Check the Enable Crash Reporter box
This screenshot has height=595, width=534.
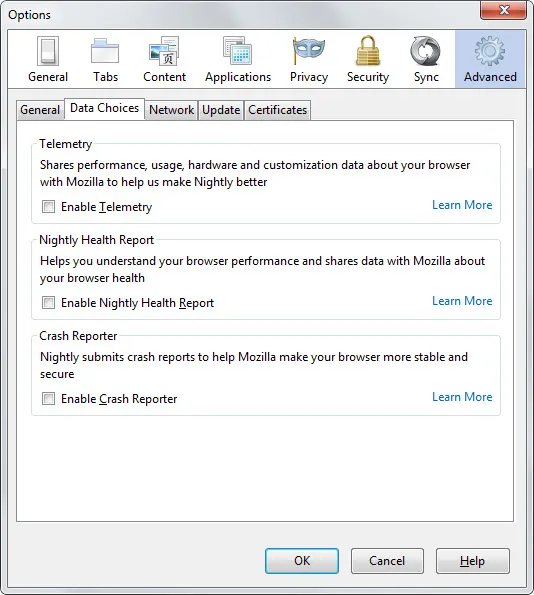coord(48,399)
